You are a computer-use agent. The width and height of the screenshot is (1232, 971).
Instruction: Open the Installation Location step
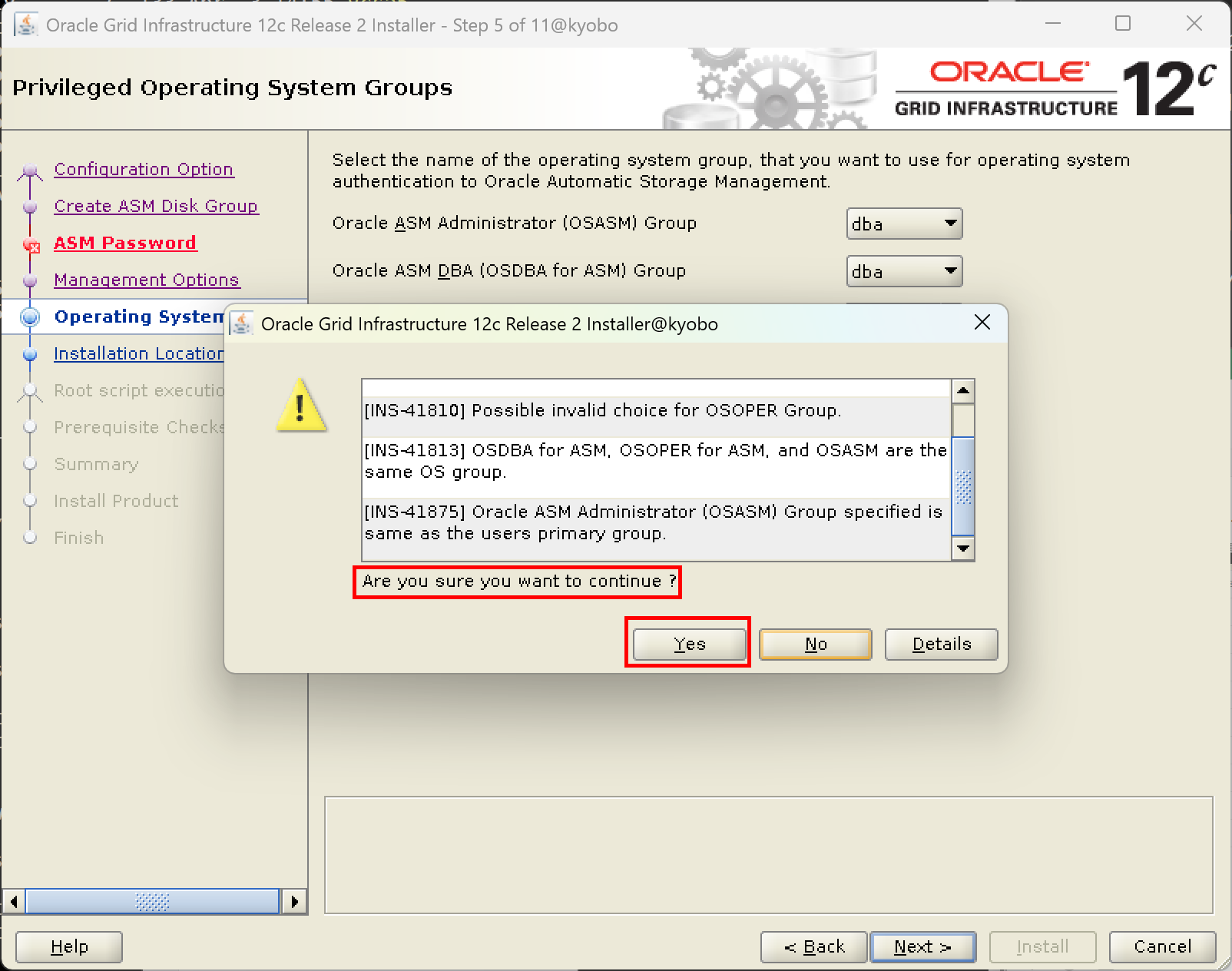pyautogui.click(x=139, y=353)
